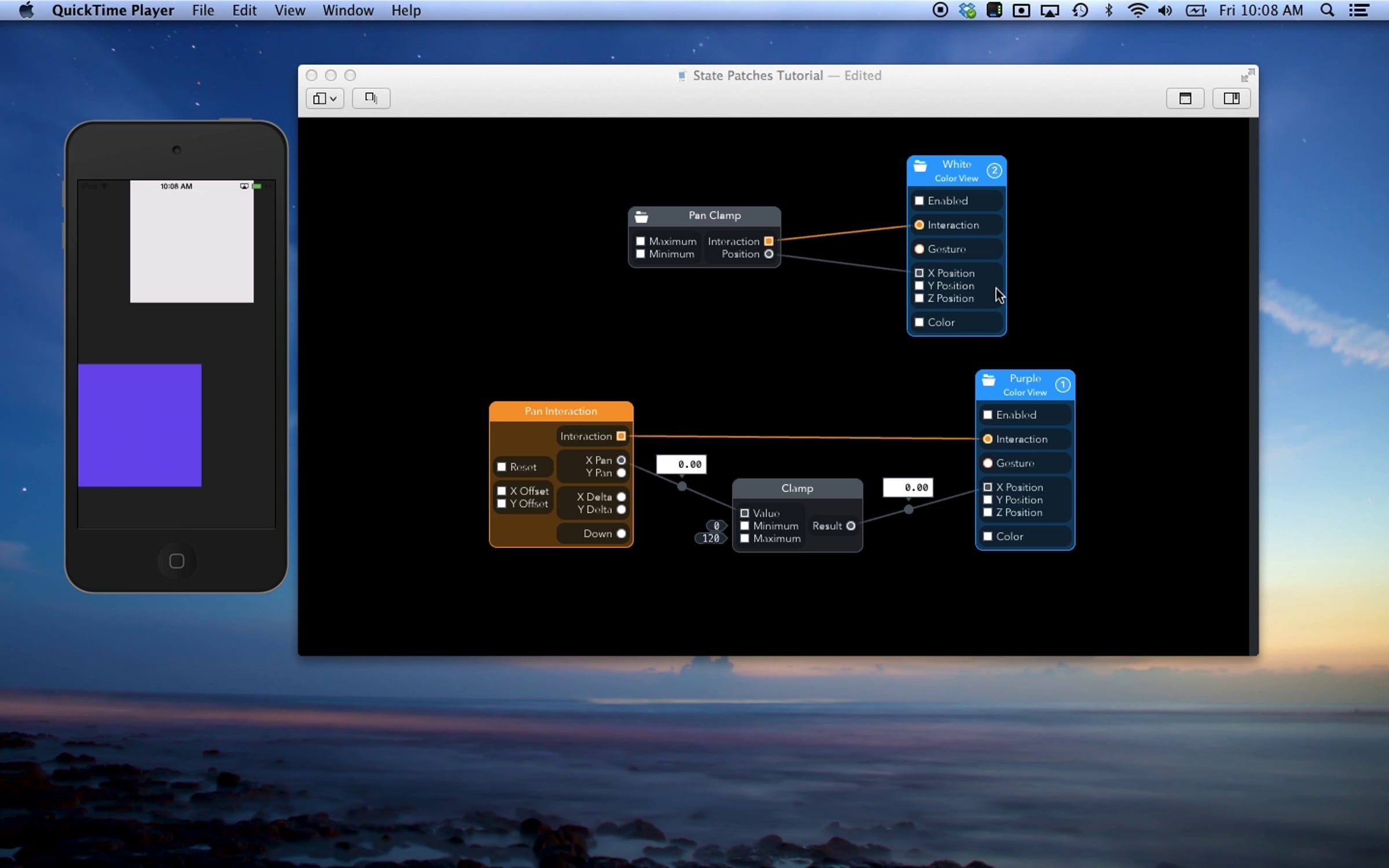Viewport: 1389px width, 868px height.
Task: Toggle Enabled checkbox on White Color View
Action: pyautogui.click(x=919, y=201)
